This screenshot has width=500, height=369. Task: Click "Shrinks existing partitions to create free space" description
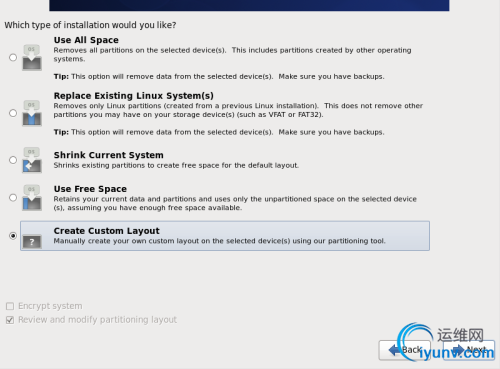pos(176,165)
